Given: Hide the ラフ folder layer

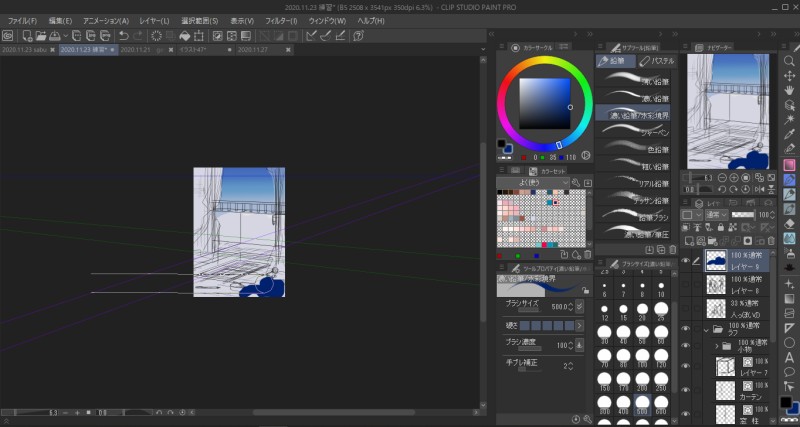Looking at the screenshot, I should [686, 329].
